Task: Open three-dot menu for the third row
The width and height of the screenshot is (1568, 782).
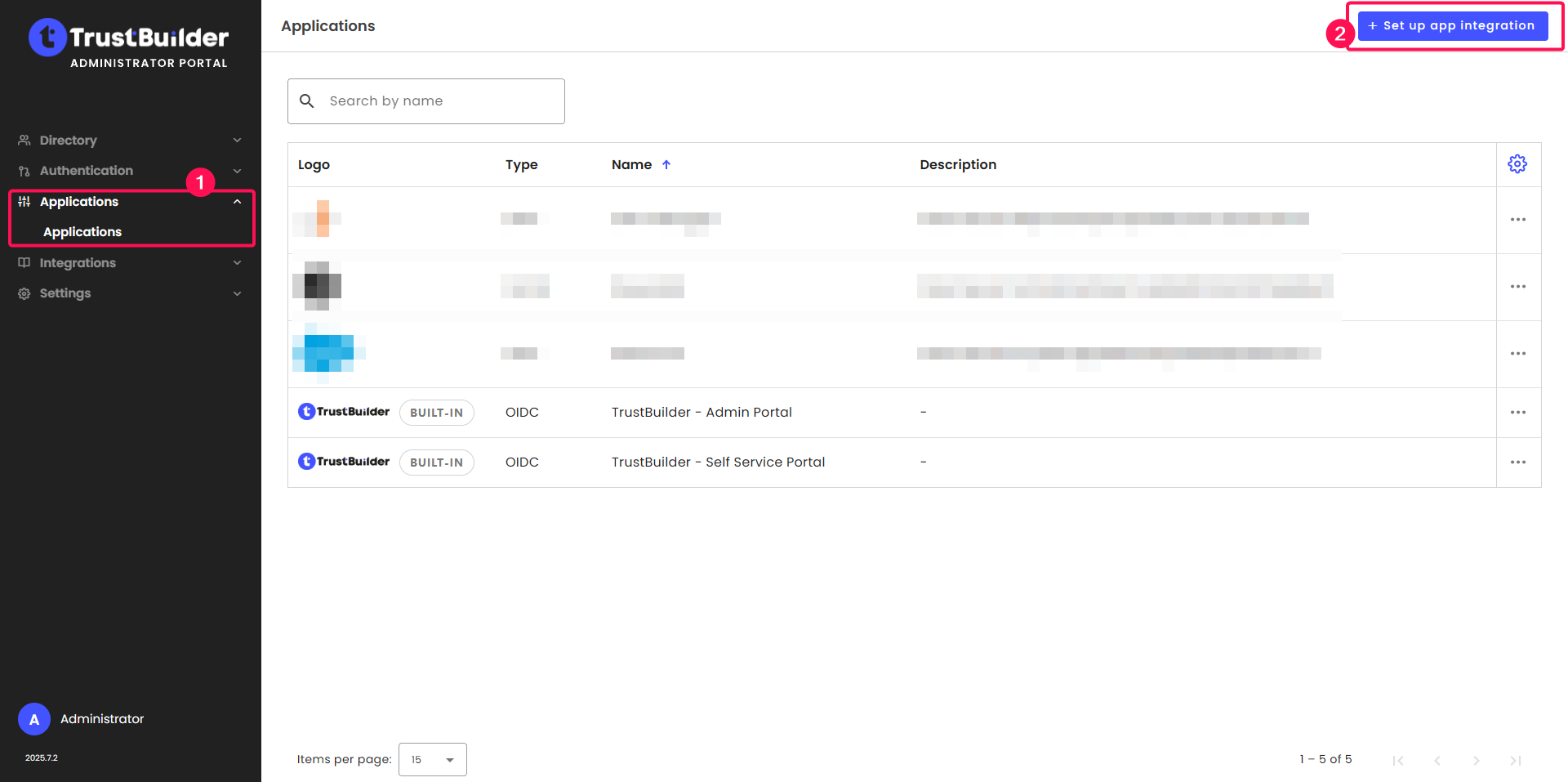Action: coord(1517,354)
